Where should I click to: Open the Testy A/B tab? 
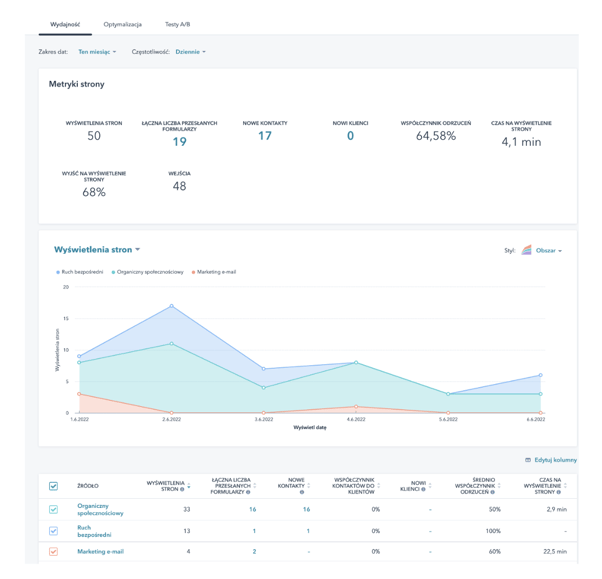point(177,25)
